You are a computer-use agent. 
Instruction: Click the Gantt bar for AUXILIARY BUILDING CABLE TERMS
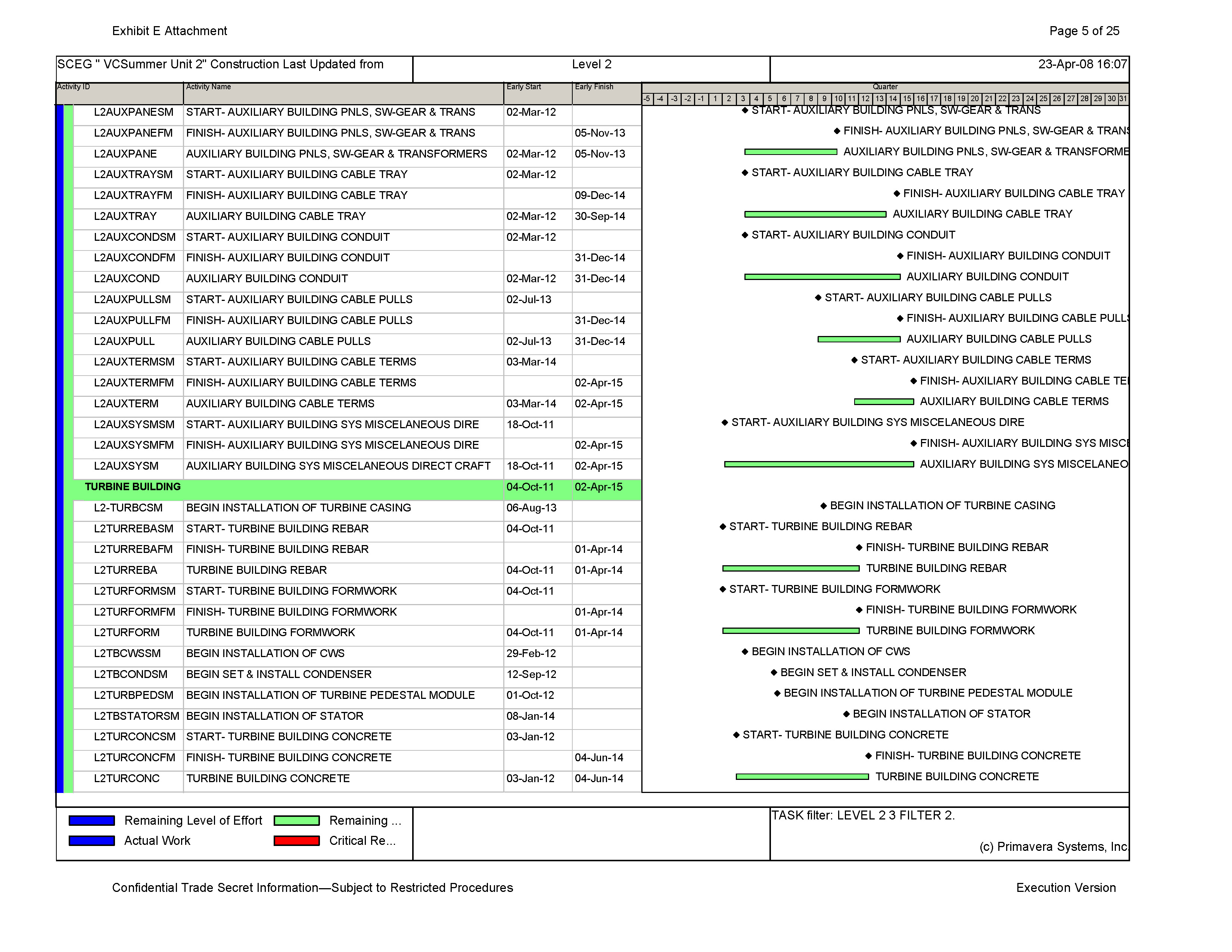pyautogui.click(x=884, y=402)
